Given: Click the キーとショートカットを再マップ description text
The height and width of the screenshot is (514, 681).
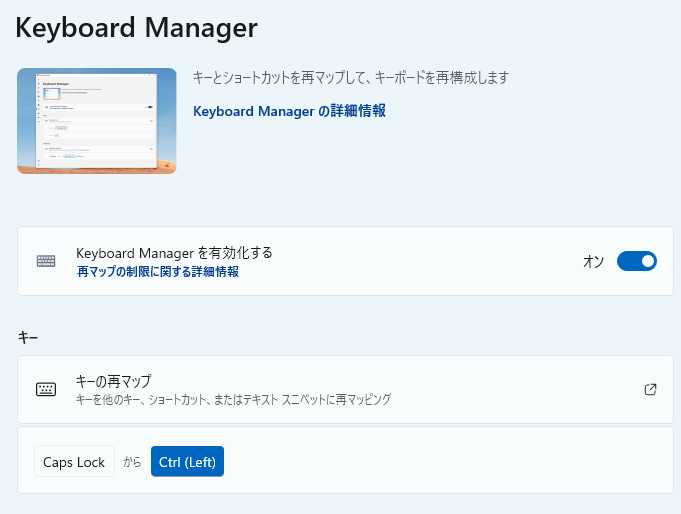Looking at the screenshot, I should tap(350, 77).
